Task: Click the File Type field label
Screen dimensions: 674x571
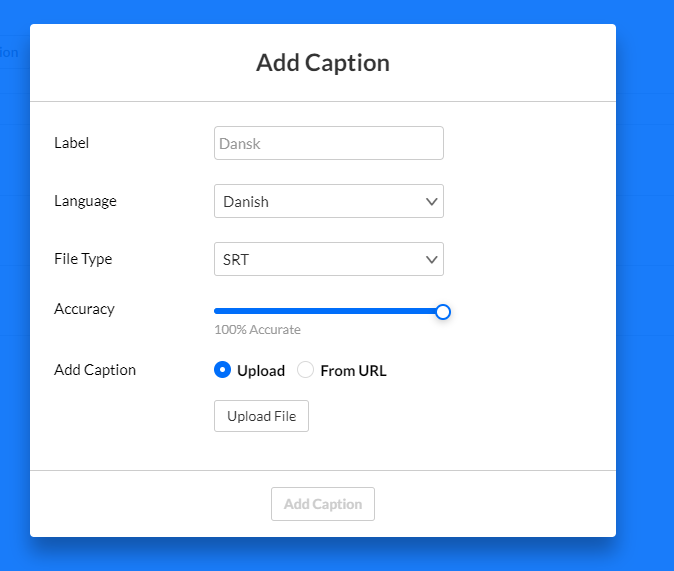Action: click(83, 259)
